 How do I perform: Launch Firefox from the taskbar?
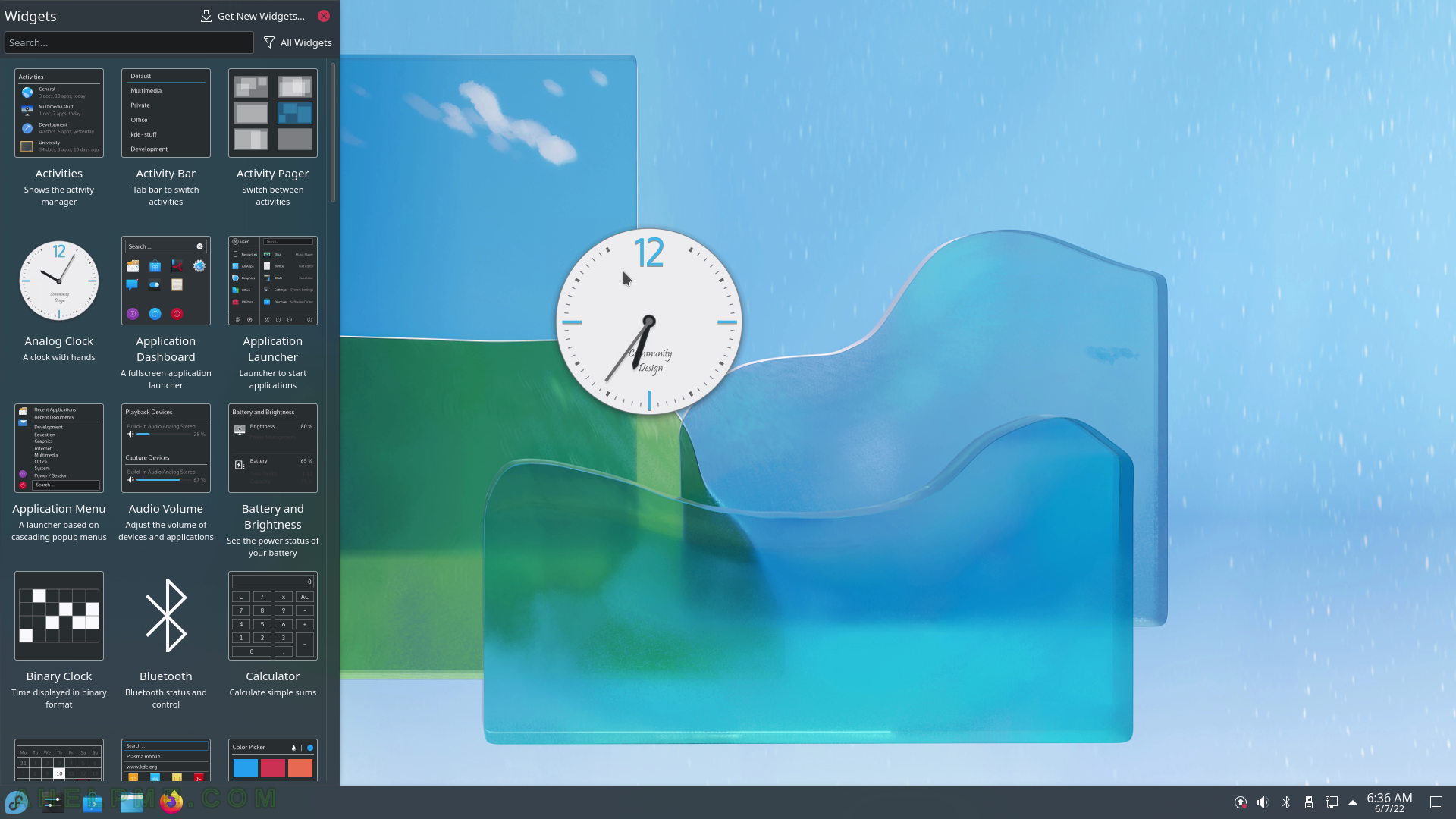(x=171, y=802)
